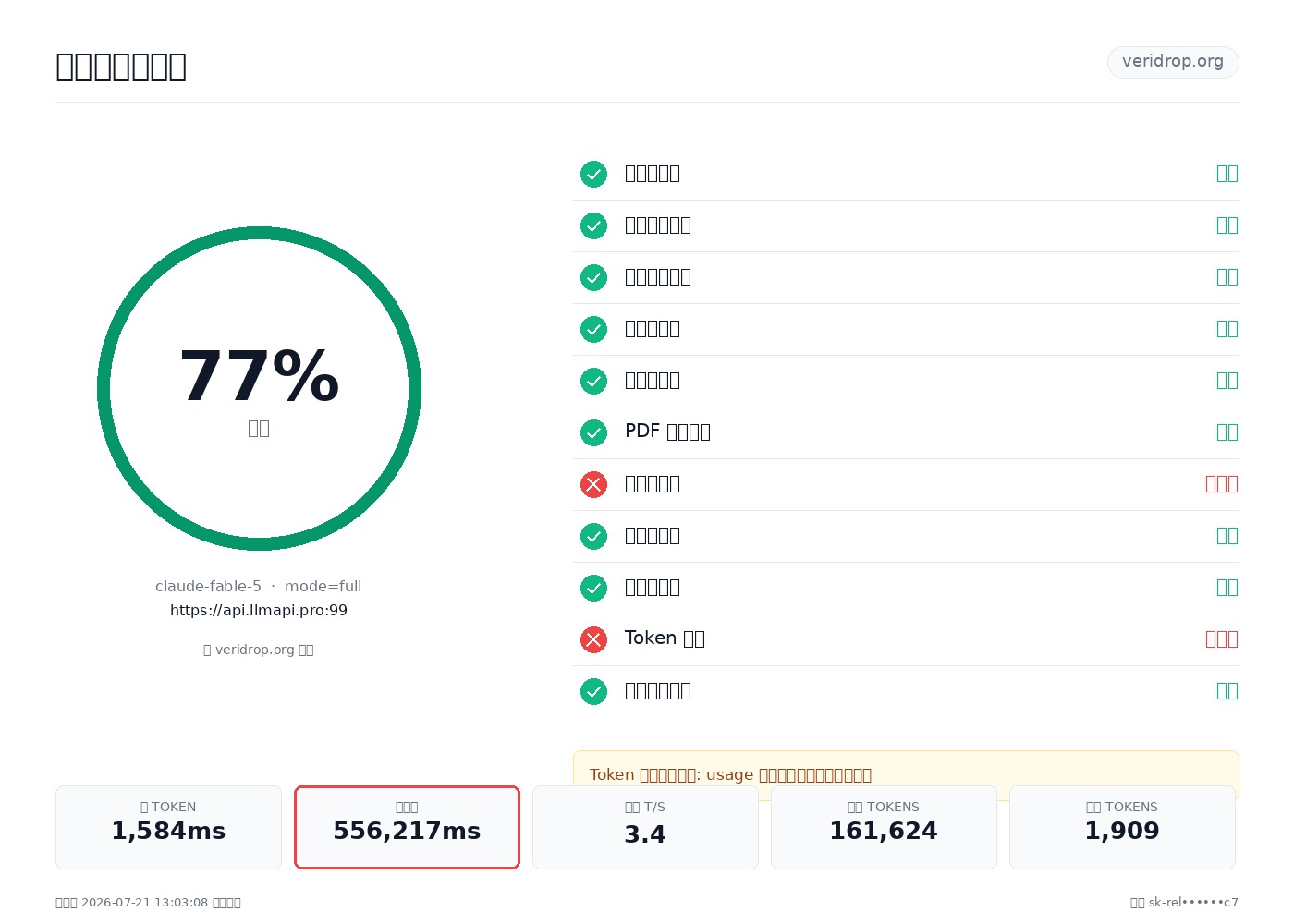Click the last green check icon below the Token row
Image resolution: width=1294 pixels, height=924 pixels.
pos(593,691)
